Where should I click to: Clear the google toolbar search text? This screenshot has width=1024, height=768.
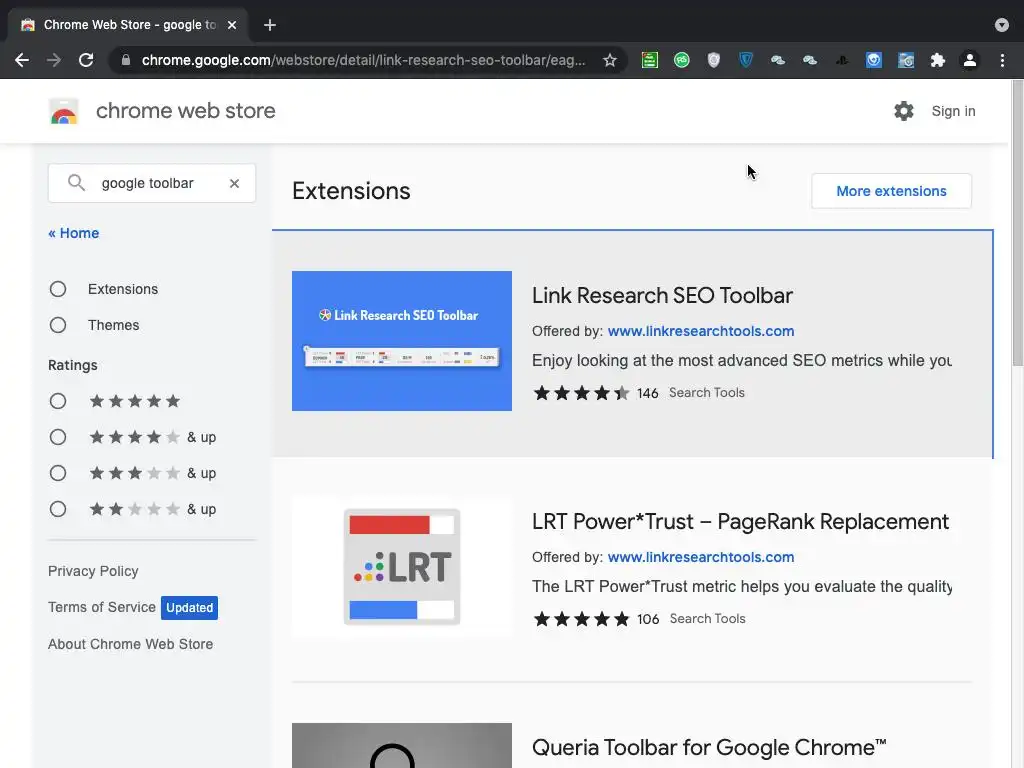pyautogui.click(x=234, y=184)
